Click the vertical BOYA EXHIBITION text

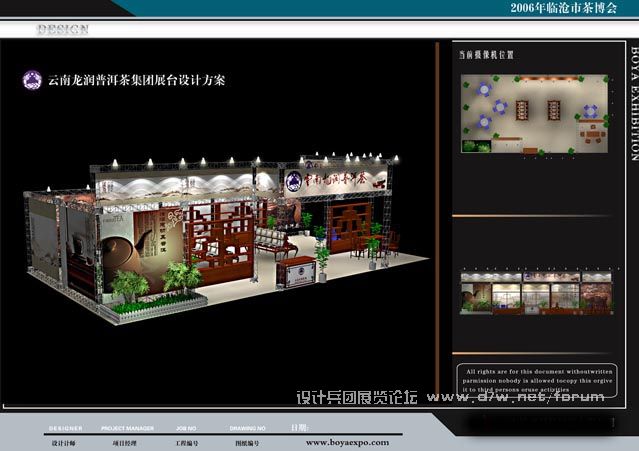634,103
